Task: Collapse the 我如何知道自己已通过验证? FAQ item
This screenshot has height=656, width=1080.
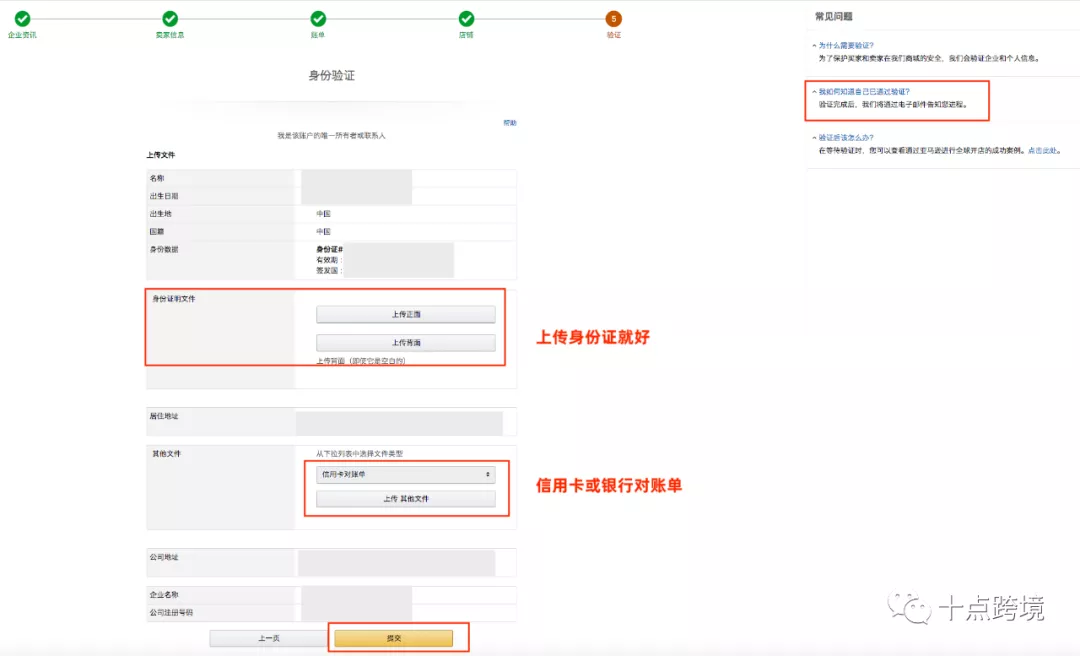Action: click(864, 92)
